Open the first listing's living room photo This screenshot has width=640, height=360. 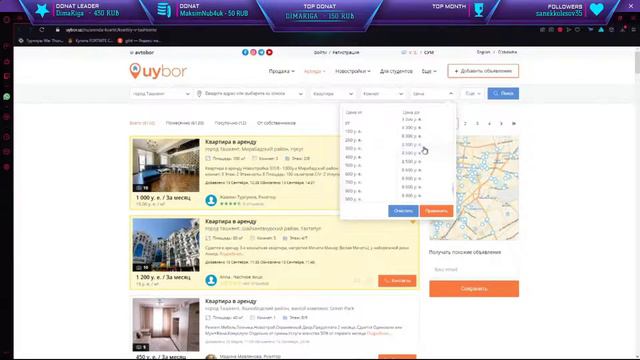click(166, 165)
